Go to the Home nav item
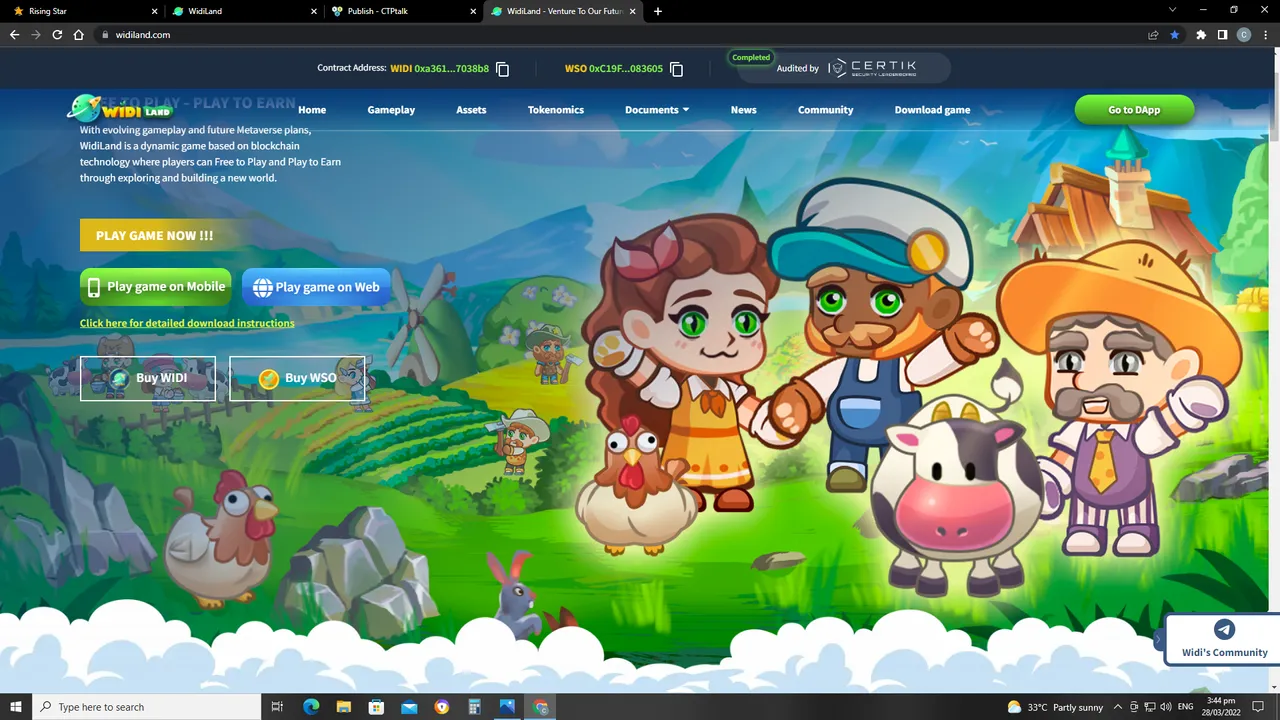Image resolution: width=1280 pixels, height=720 pixels. [x=312, y=110]
